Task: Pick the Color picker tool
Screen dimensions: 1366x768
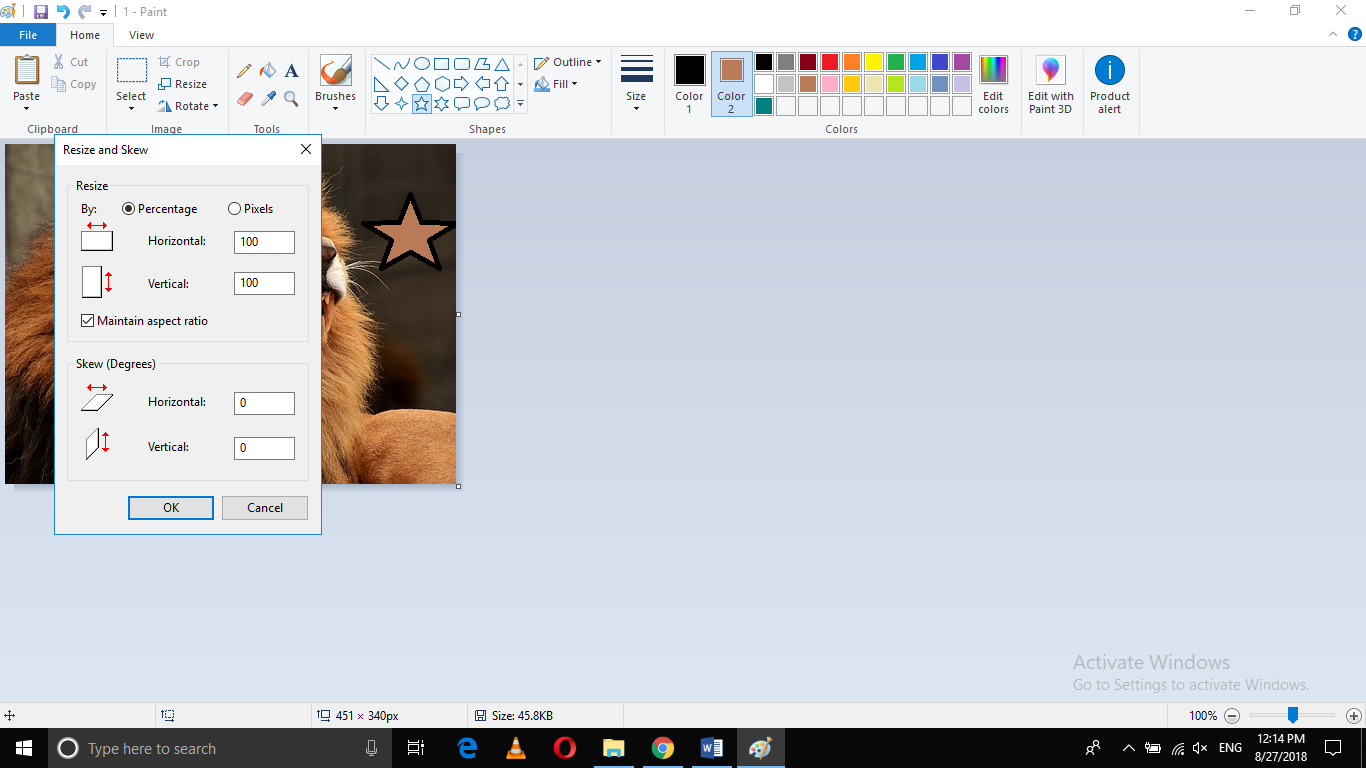Action: click(x=267, y=99)
